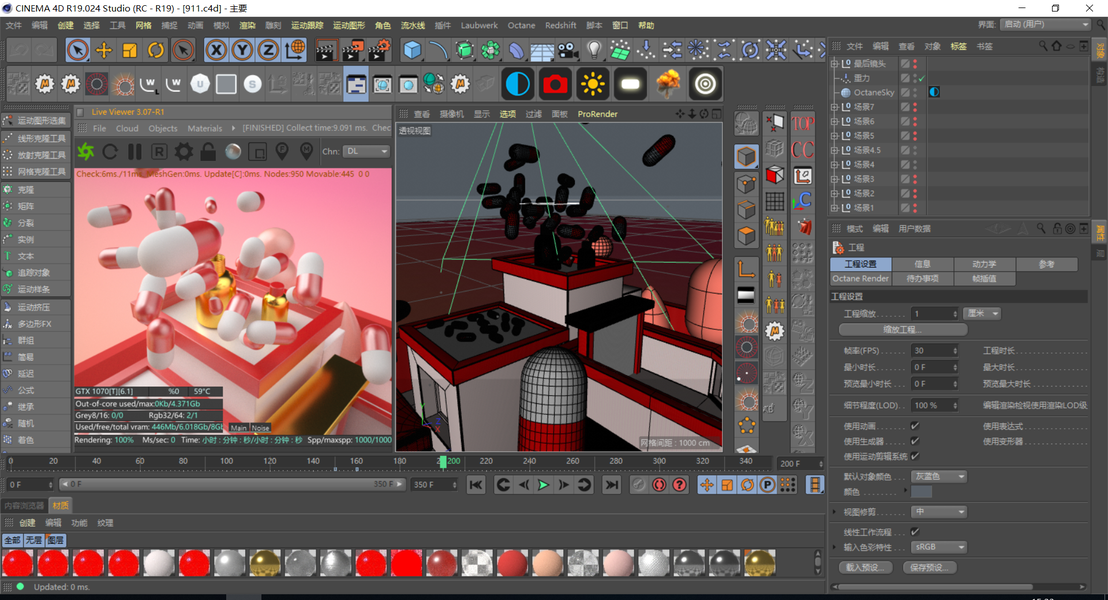Toggle 线性工作流程 checkbox
The width and height of the screenshot is (1108, 600).
click(x=915, y=531)
